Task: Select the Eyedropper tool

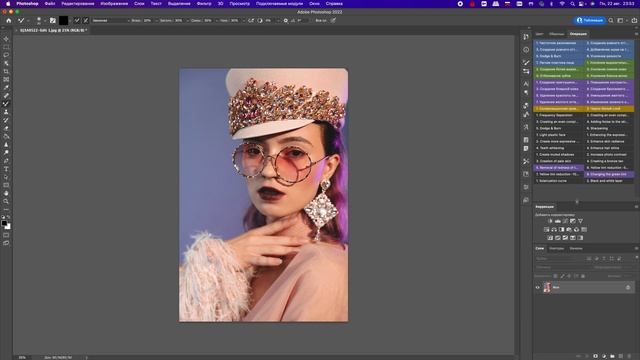Action: click(x=6, y=87)
